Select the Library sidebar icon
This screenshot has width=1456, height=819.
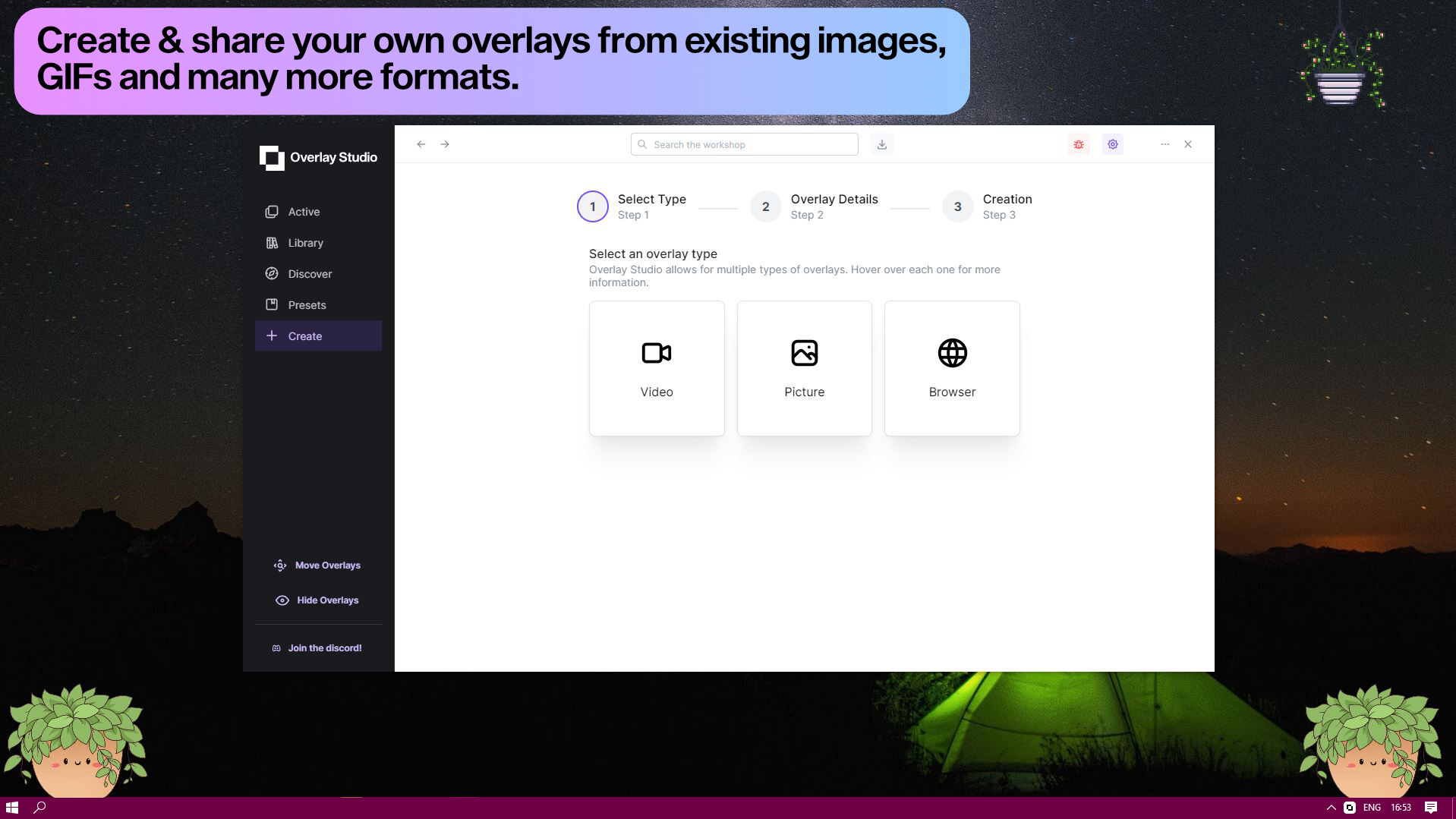point(272,242)
